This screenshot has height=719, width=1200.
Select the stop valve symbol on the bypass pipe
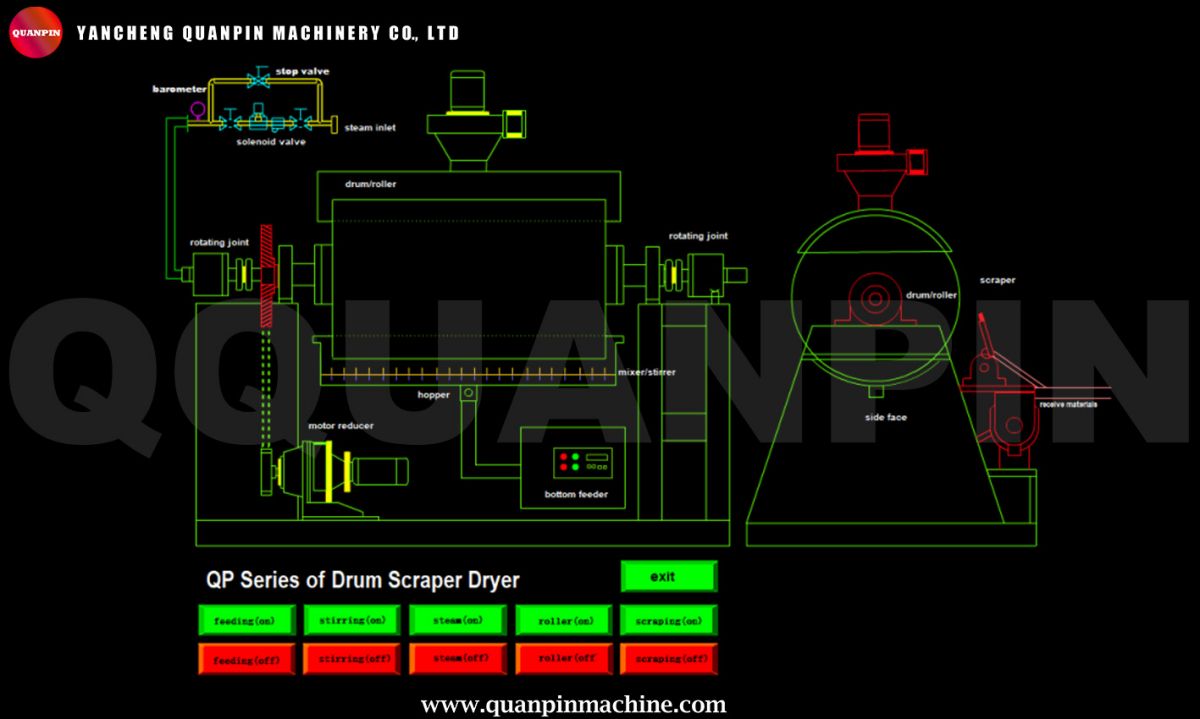(260, 76)
